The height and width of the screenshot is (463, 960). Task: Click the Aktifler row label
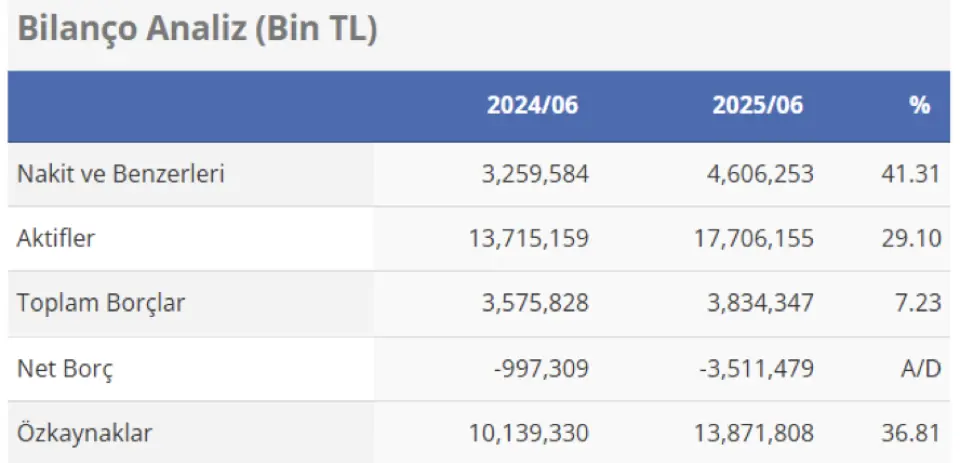tap(56, 238)
